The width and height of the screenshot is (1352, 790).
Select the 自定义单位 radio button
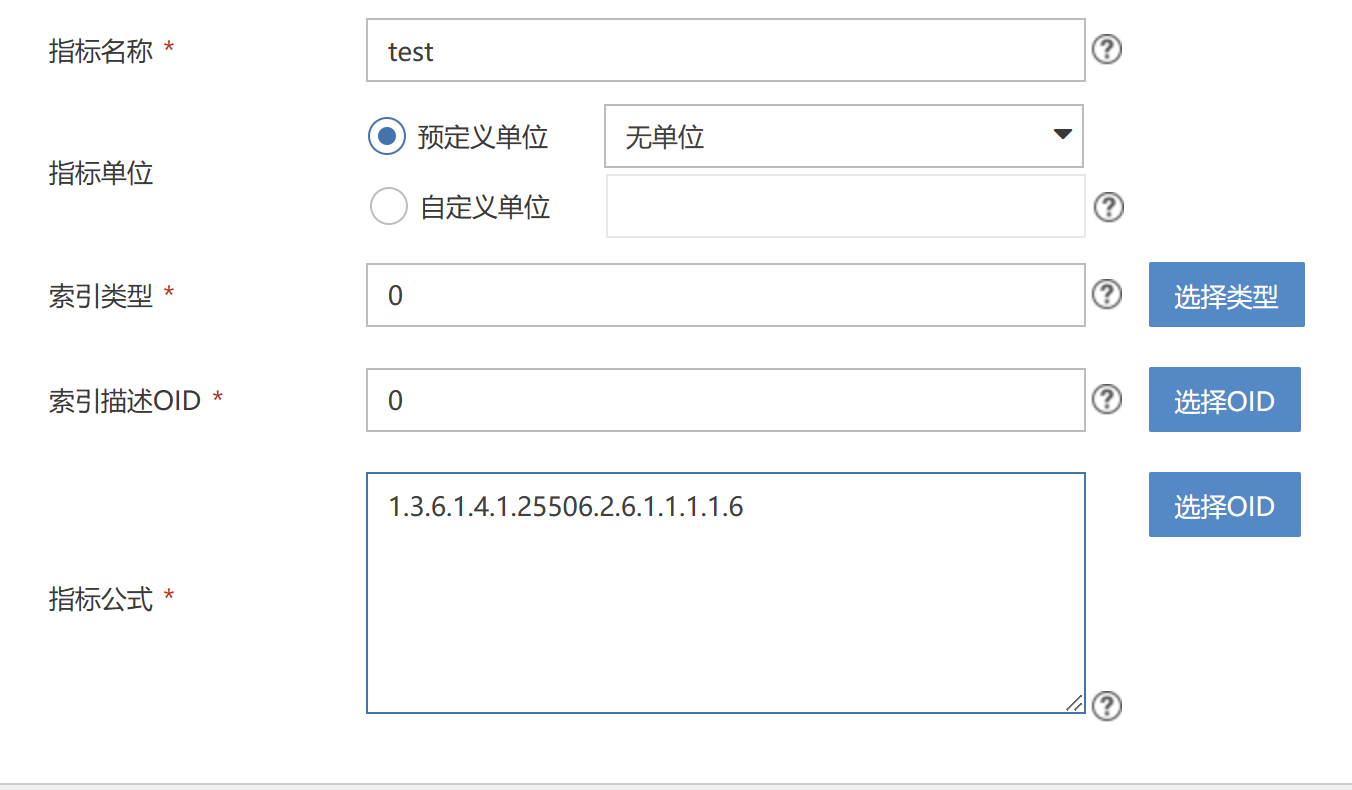[x=388, y=207]
